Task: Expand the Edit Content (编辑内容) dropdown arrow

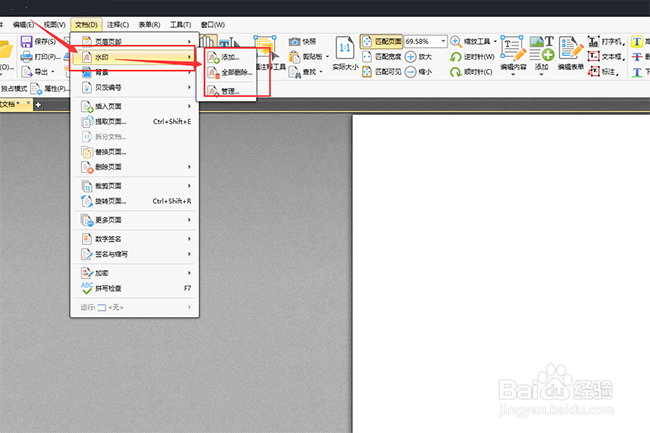Action: pos(513,75)
